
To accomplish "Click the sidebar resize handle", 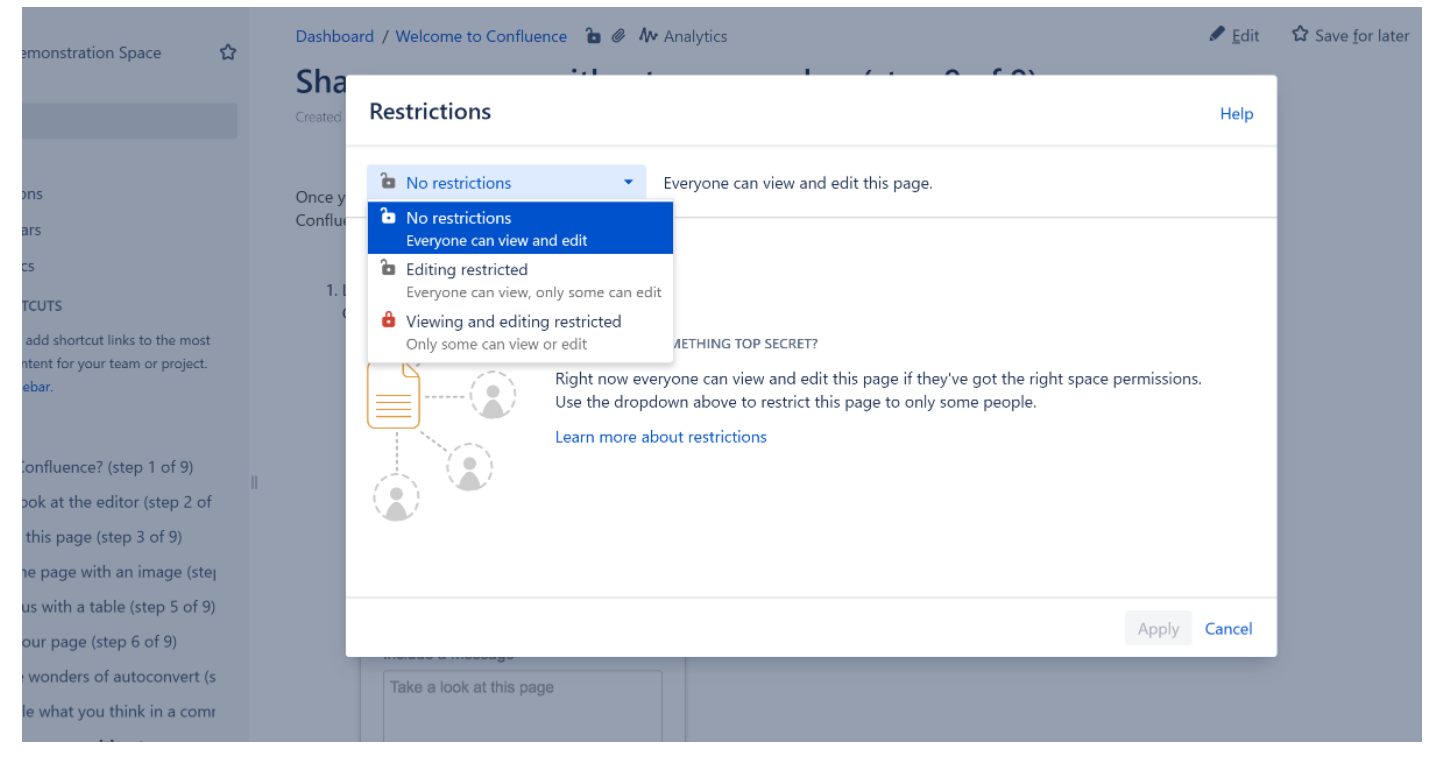I will [x=254, y=483].
